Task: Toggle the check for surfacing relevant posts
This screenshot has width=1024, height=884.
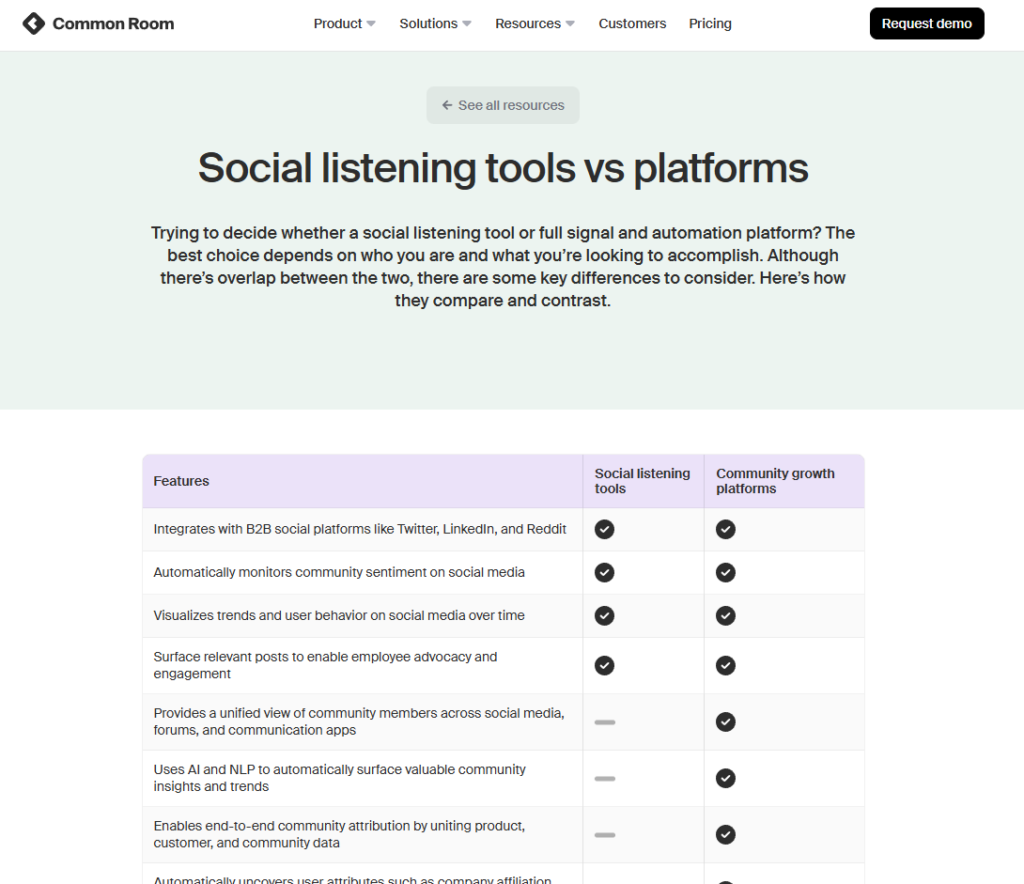Action: pyautogui.click(x=604, y=665)
